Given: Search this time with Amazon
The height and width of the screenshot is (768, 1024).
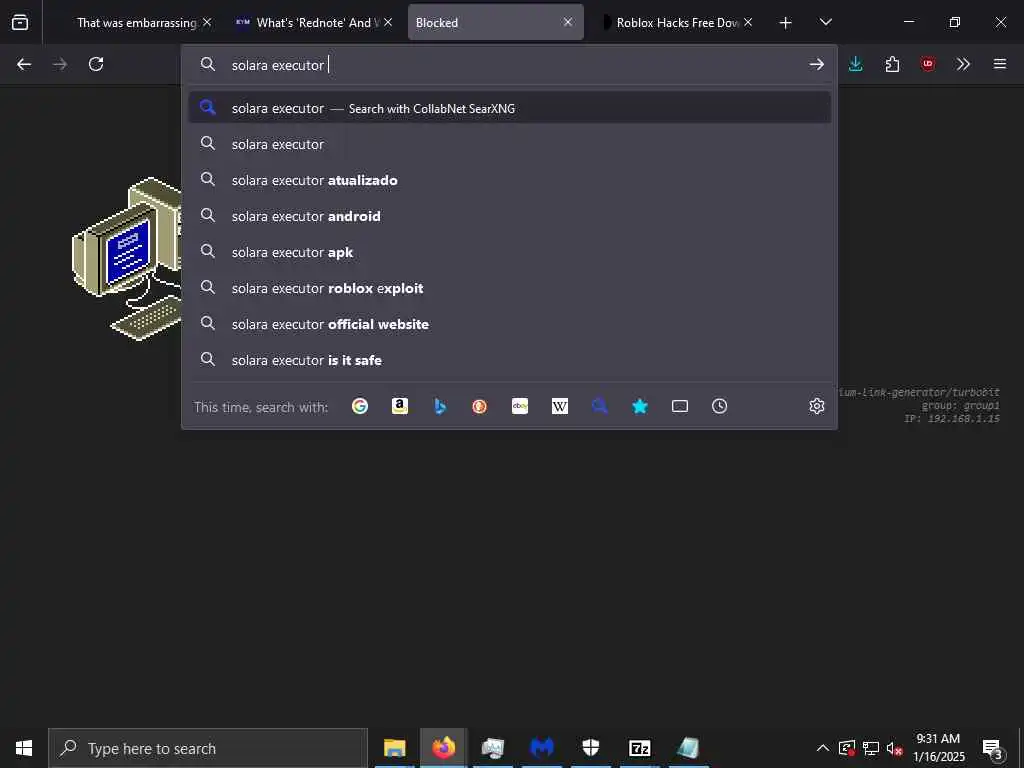Looking at the screenshot, I should pyautogui.click(x=400, y=406).
